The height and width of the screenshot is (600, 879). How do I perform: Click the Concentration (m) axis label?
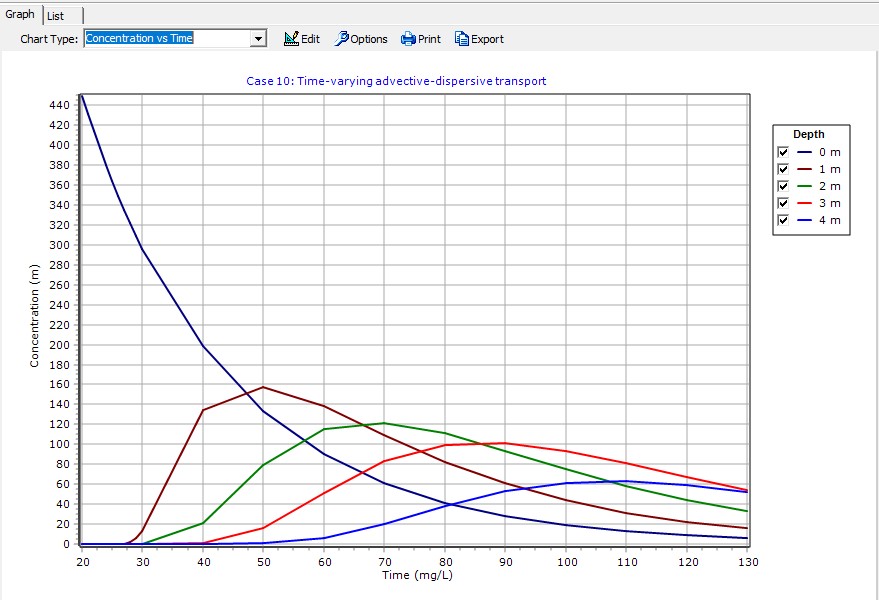(35, 315)
